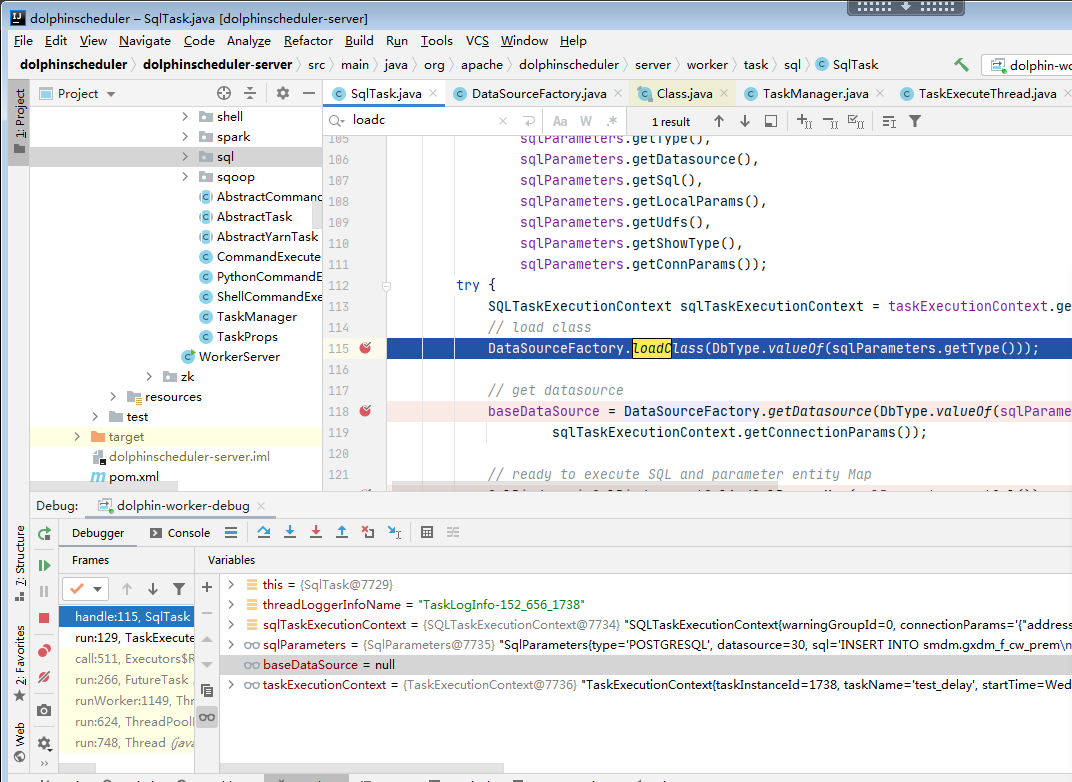Click thread dump camera icon
The height and width of the screenshot is (782, 1072).
pos(44,710)
